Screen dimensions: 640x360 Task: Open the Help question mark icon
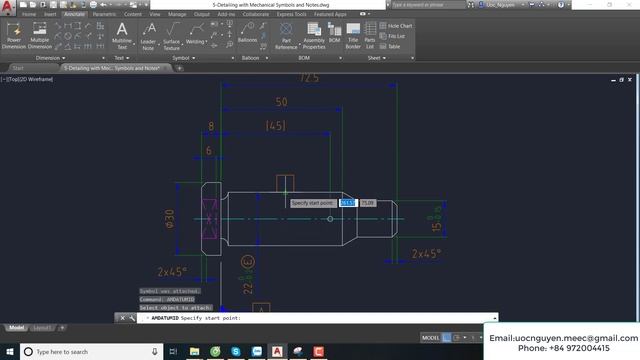click(561, 5)
